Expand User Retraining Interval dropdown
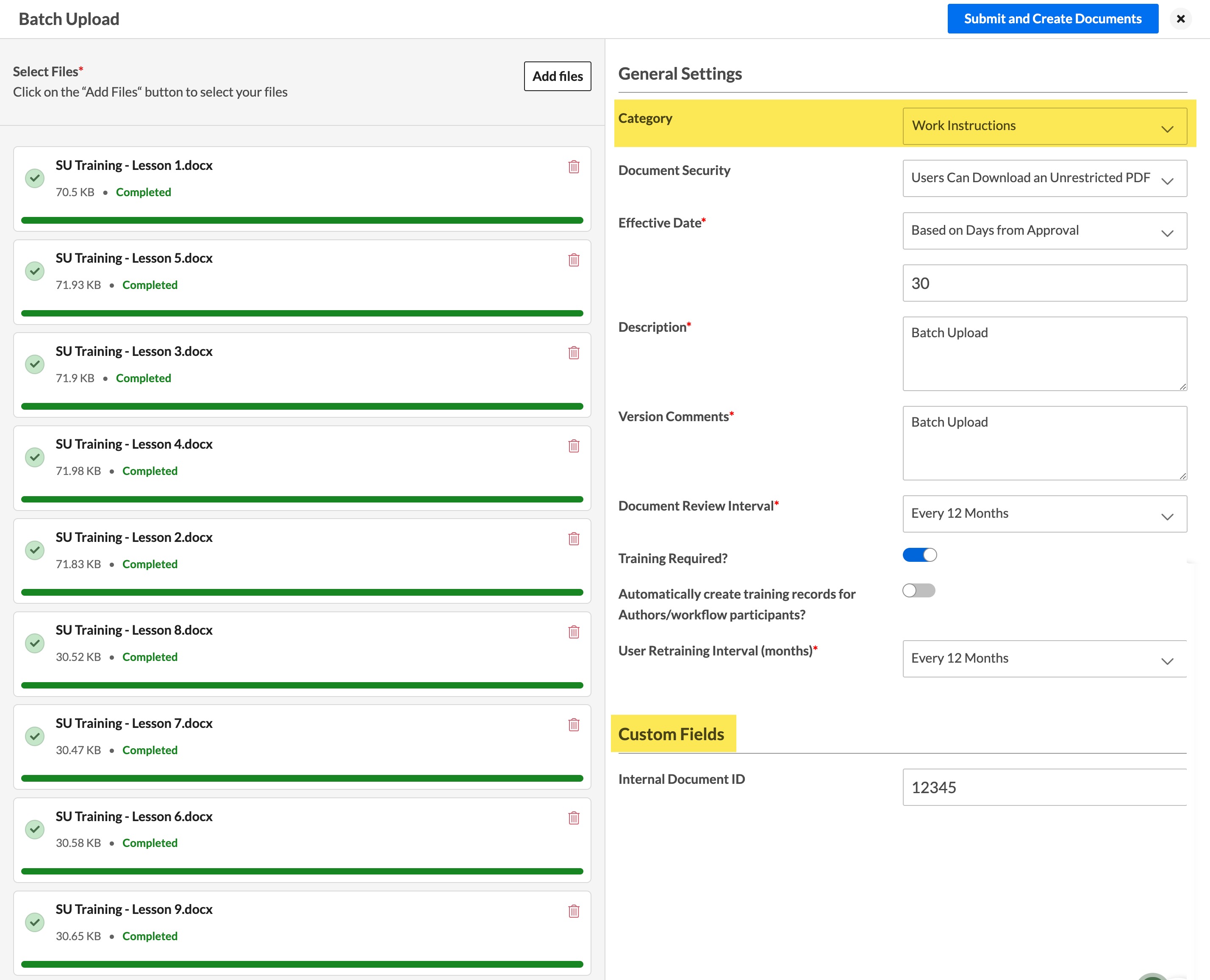 (1045, 659)
